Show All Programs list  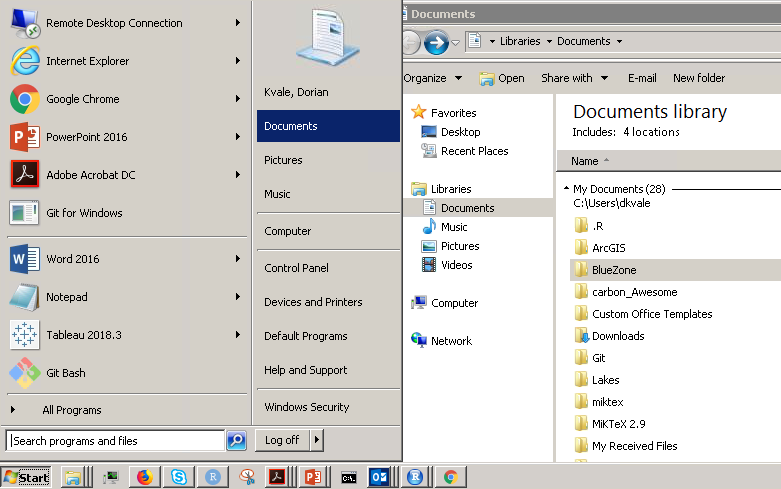click(x=72, y=410)
